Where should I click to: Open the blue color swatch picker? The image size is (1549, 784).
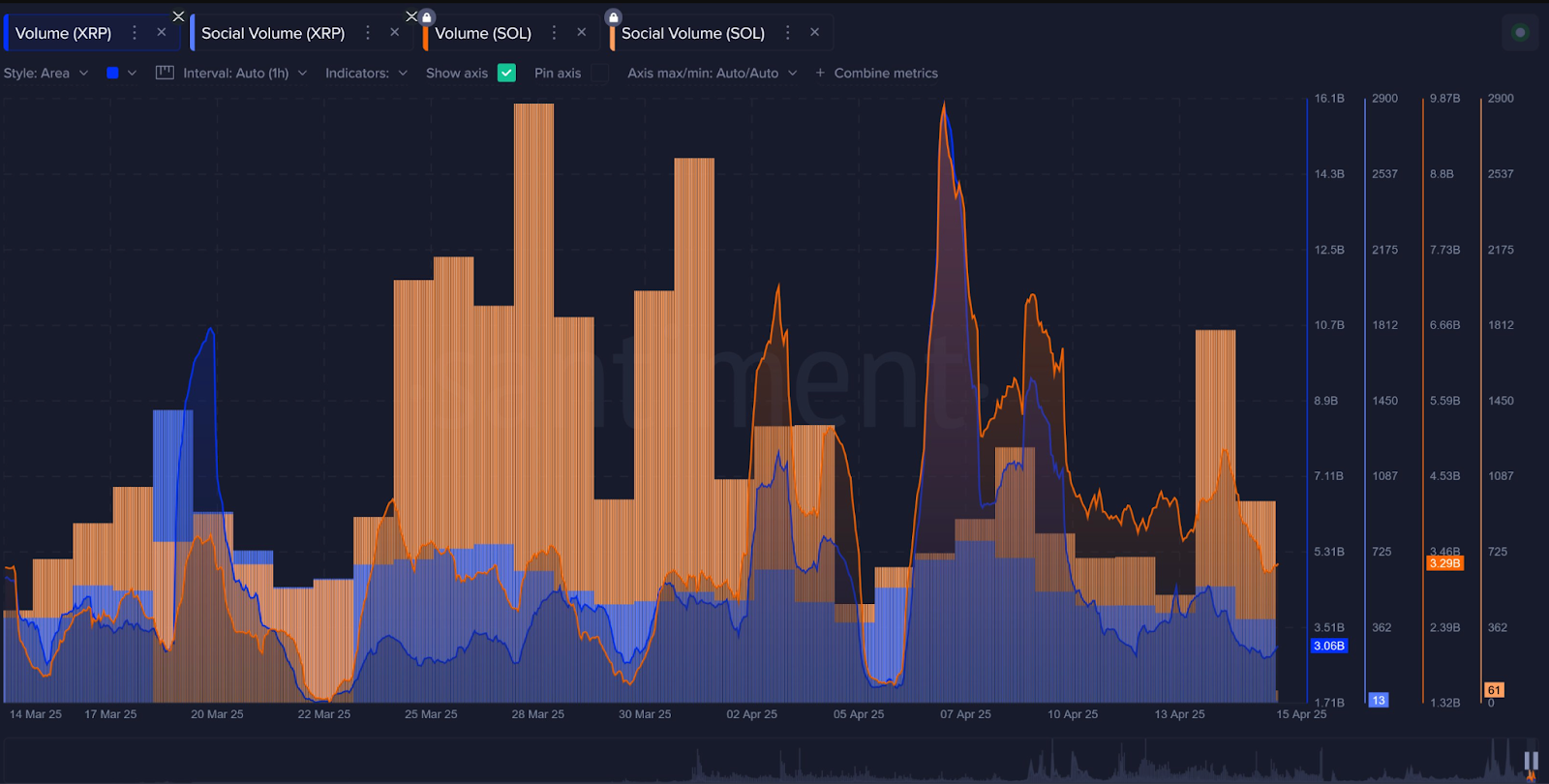(112, 73)
